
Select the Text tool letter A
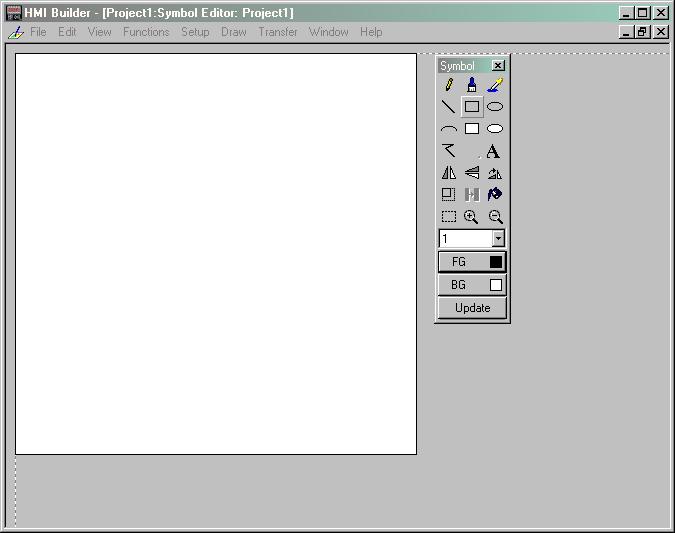tap(493, 152)
